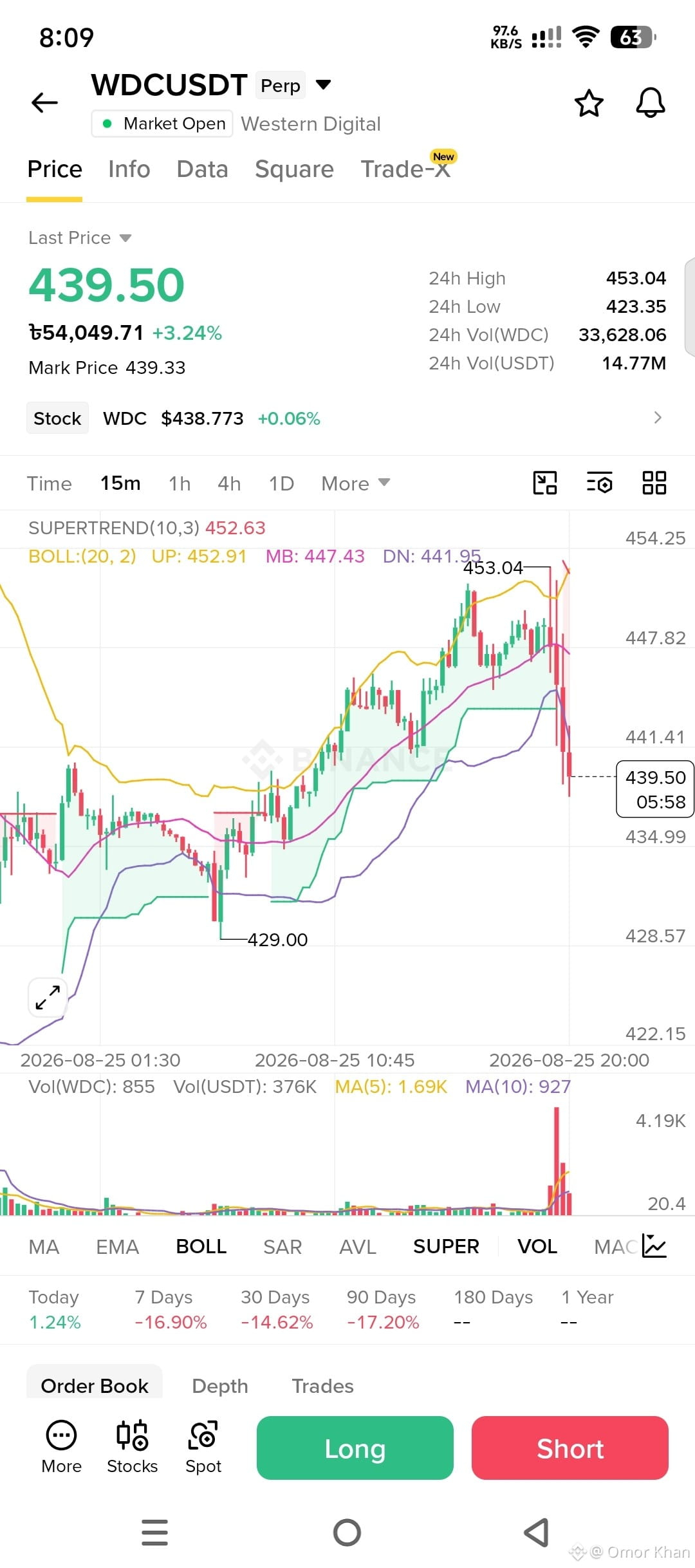The image size is (695, 1568).
Task: Tap the Perp contract type tag
Action: 280,86
